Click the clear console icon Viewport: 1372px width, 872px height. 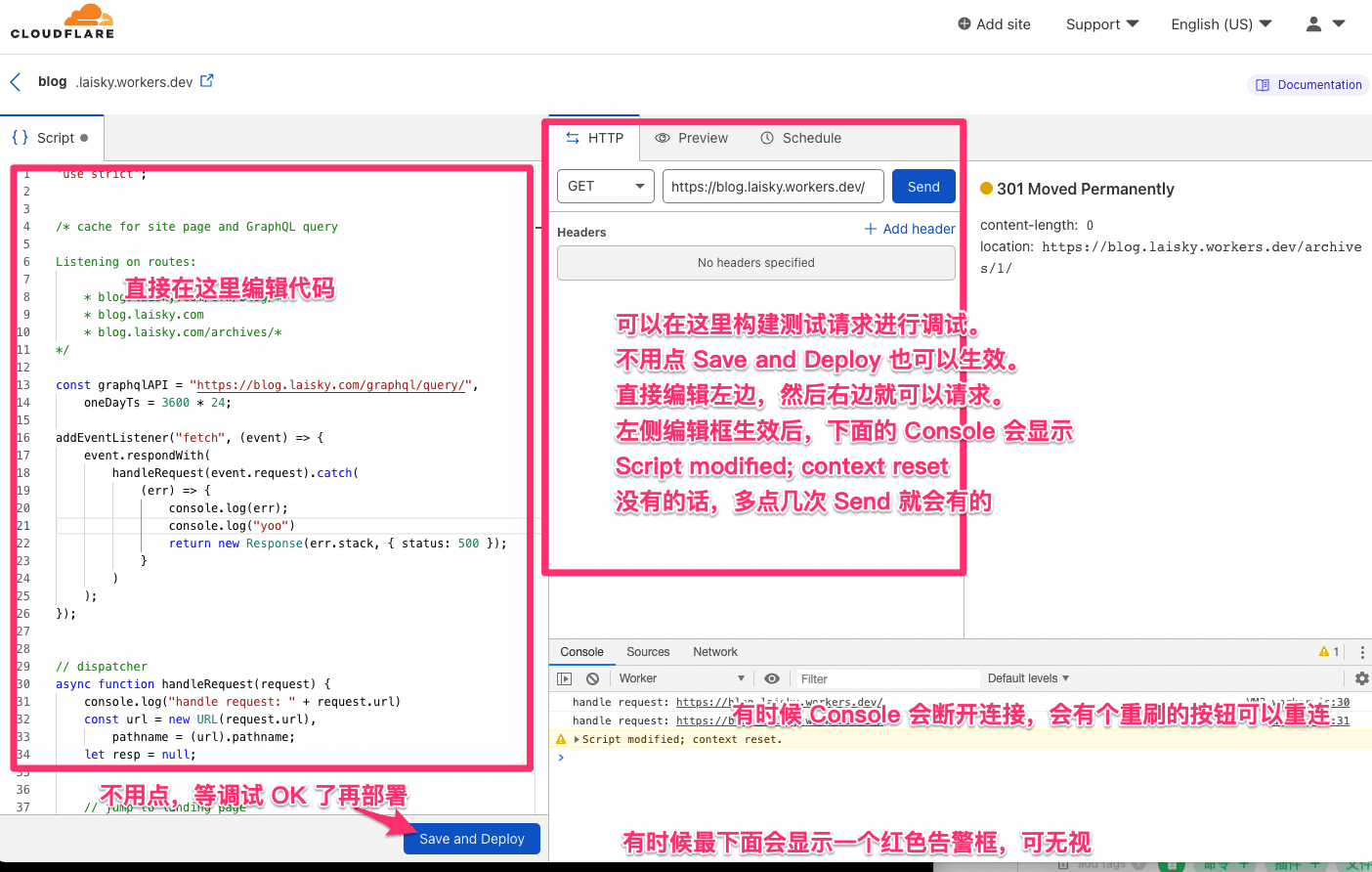click(592, 678)
